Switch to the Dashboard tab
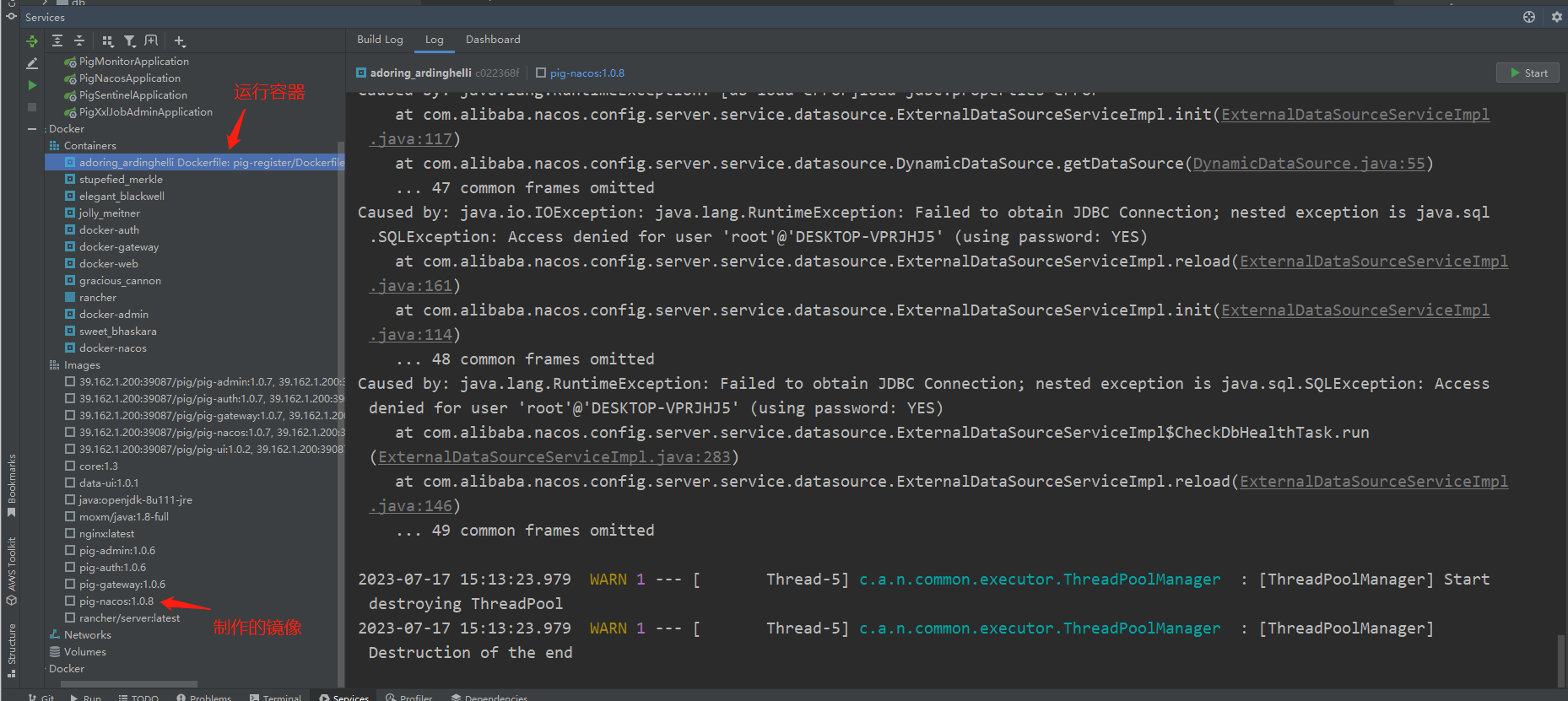The image size is (1568, 701). click(493, 40)
